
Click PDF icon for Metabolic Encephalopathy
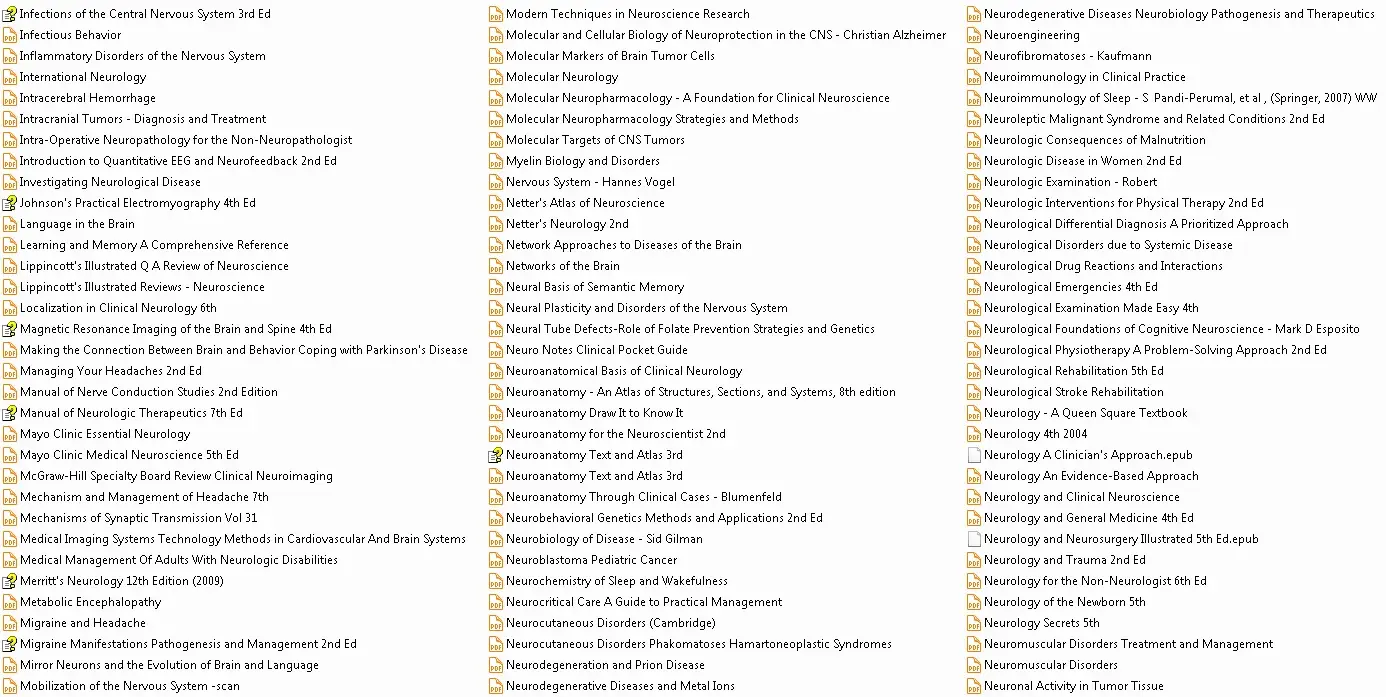point(9,602)
